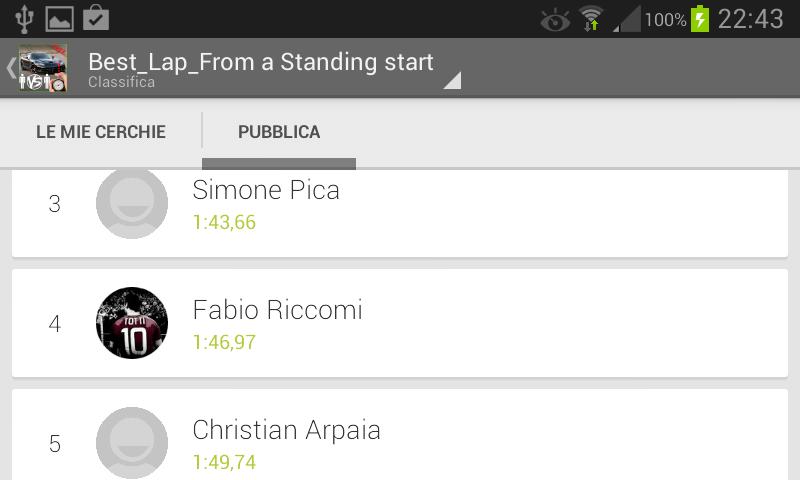Tap Christian Arpaia's default avatar
This screenshot has height=480, width=800.
(x=132, y=442)
